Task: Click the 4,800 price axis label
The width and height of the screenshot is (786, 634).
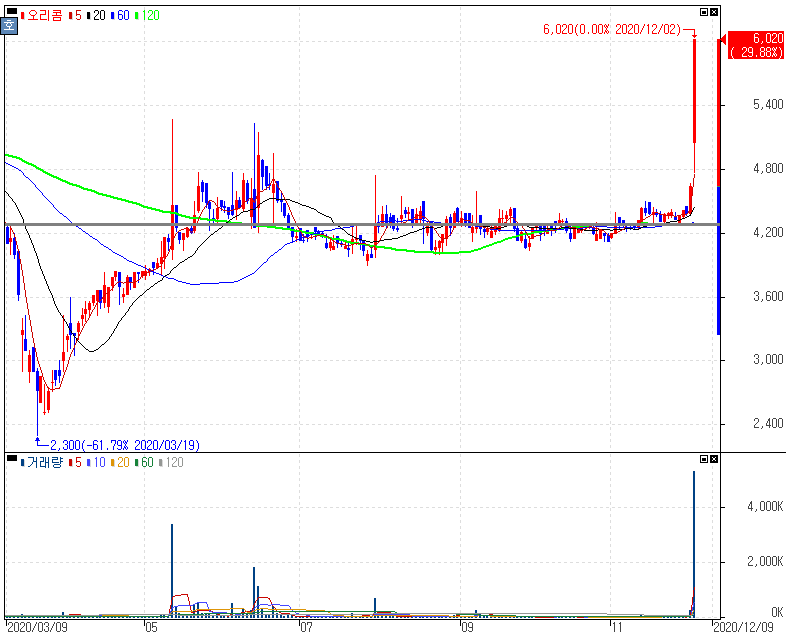Action: (x=768, y=168)
